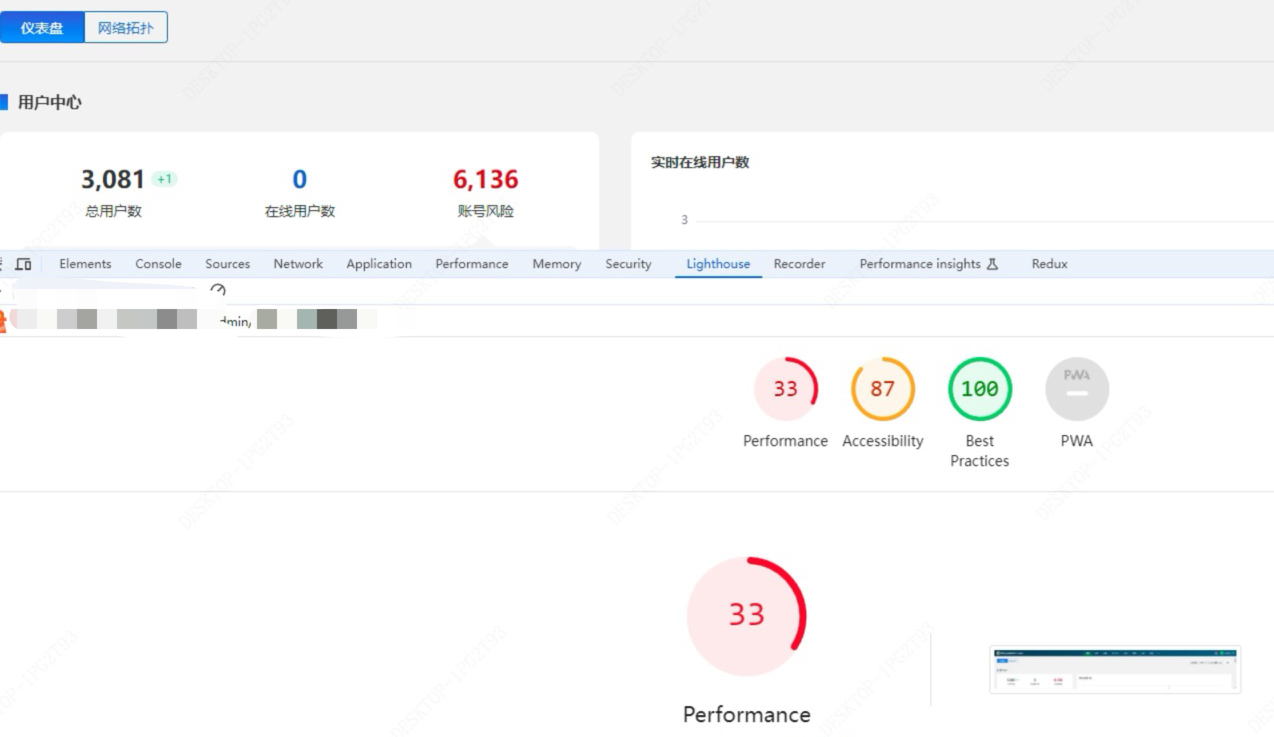Click the large Performance 33 gauge
Viewport: 1274px width, 737px height.
[746, 616]
